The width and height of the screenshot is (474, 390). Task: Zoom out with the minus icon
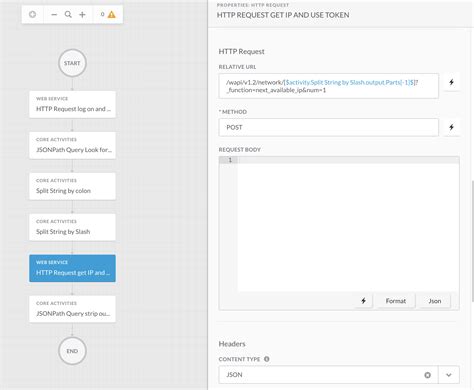coord(54,15)
